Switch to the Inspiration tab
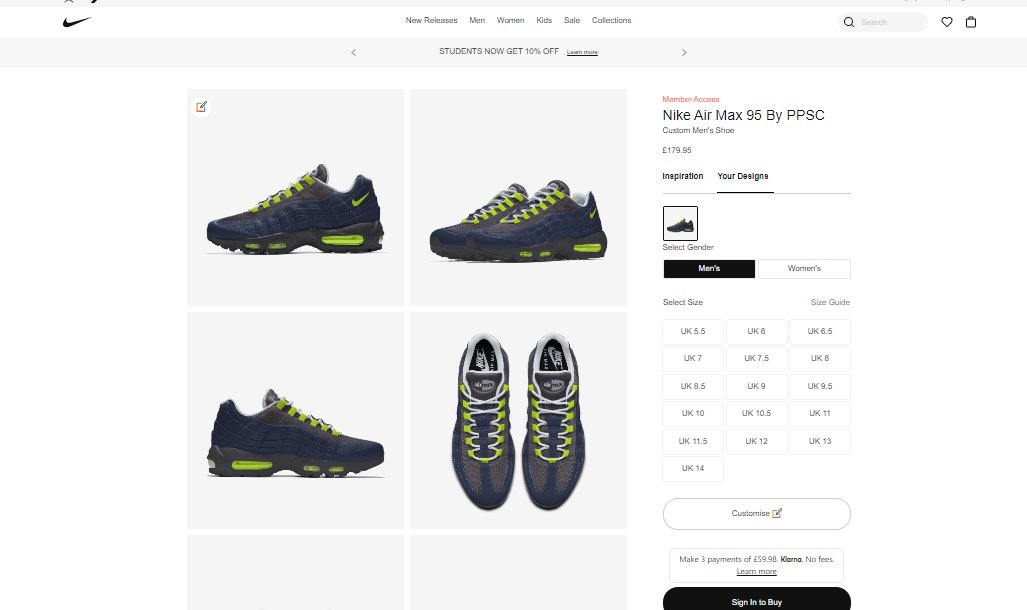 click(682, 176)
